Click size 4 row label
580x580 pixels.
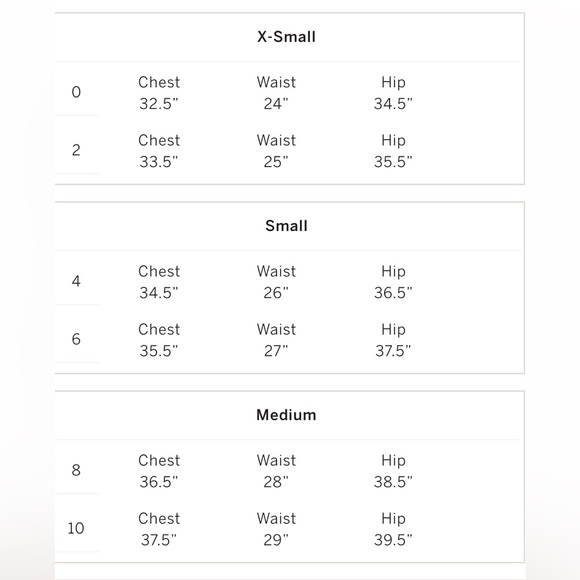(76, 281)
